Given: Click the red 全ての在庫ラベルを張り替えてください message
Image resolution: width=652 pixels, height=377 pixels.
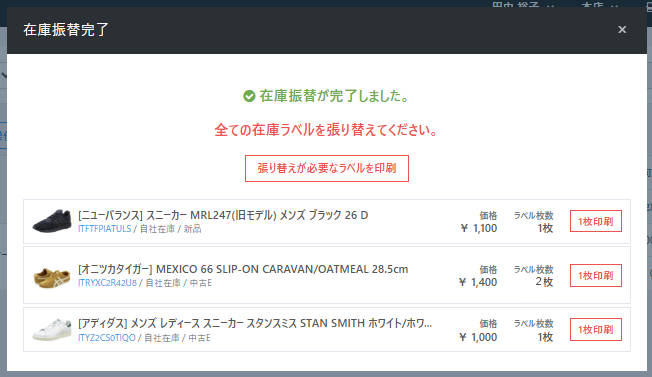Looking at the screenshot, I should click(326, 130).
